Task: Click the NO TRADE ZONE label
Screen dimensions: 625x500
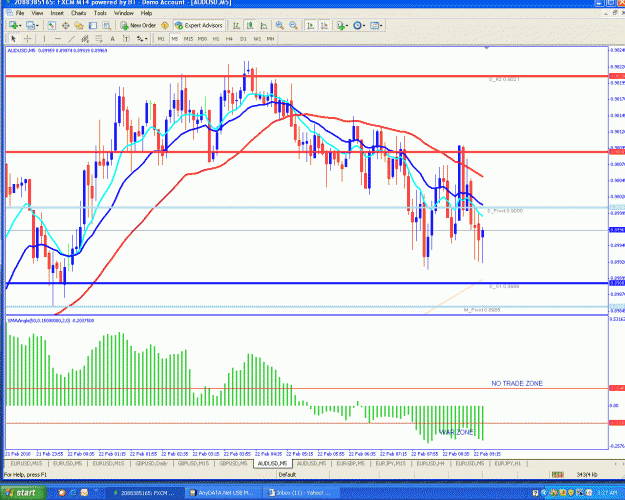Action: 517,383
